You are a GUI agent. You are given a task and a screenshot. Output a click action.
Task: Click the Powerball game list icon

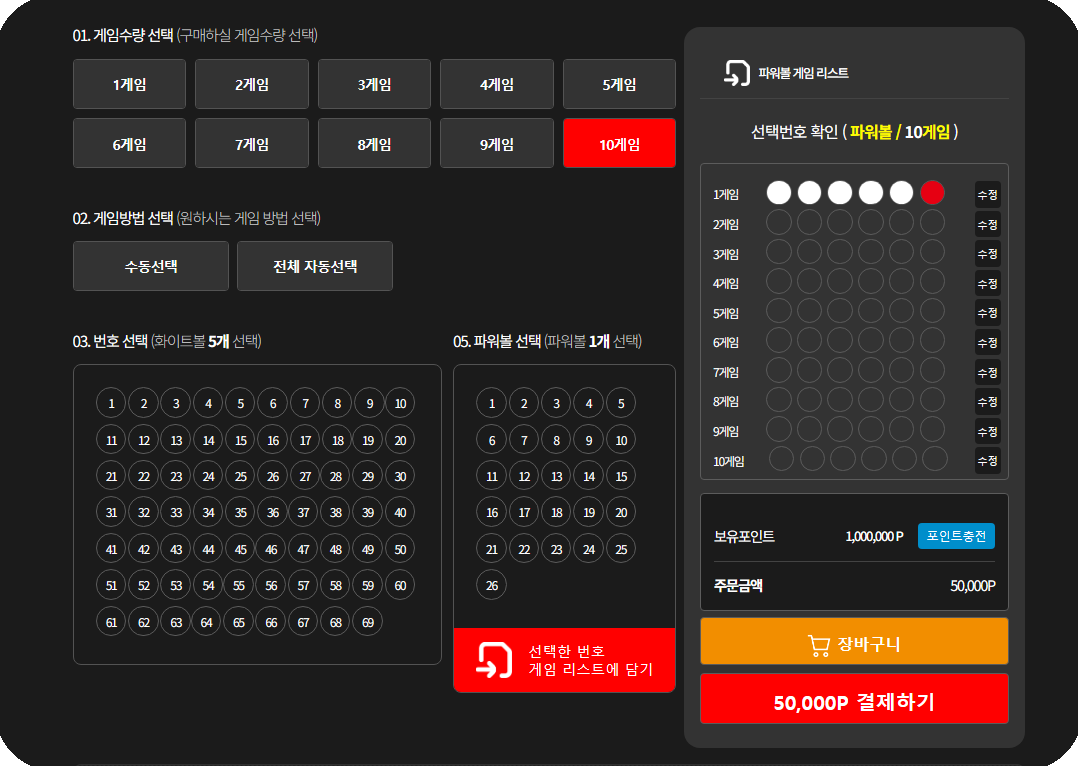pyautogui.click(x=737, y=73)
